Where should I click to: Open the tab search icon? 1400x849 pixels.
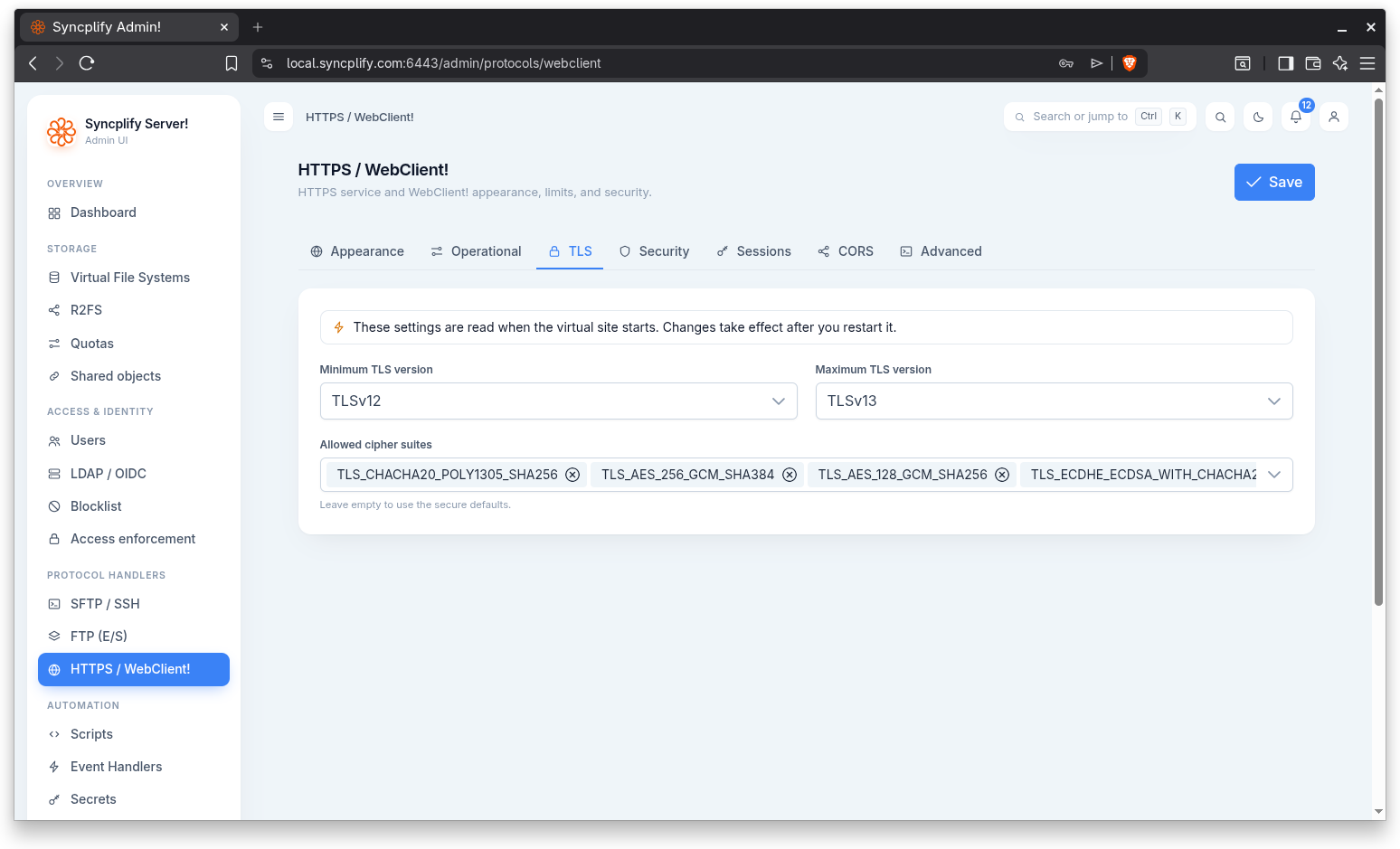[1243, 63]
